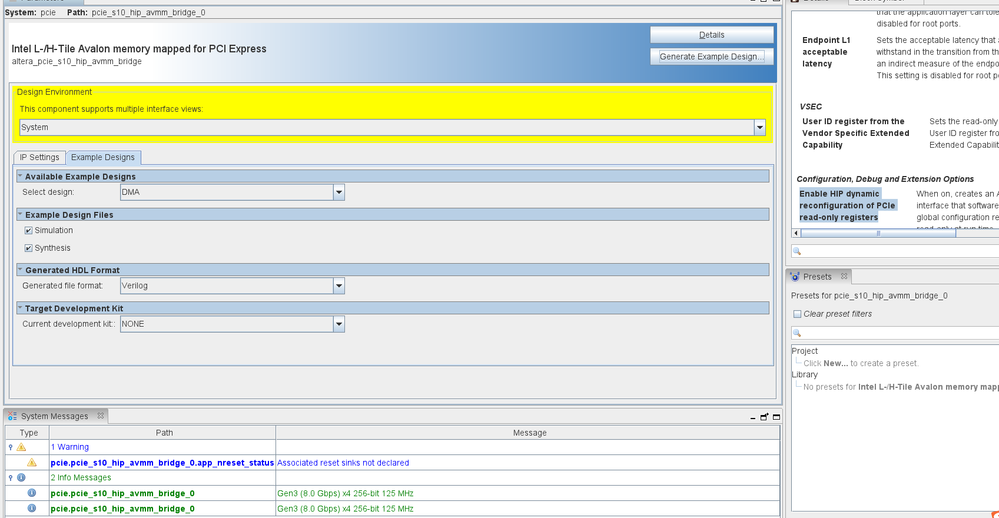Click the Details panel scroll left arrow
This screenshot has height=518, width=999.
click(796, 233)
